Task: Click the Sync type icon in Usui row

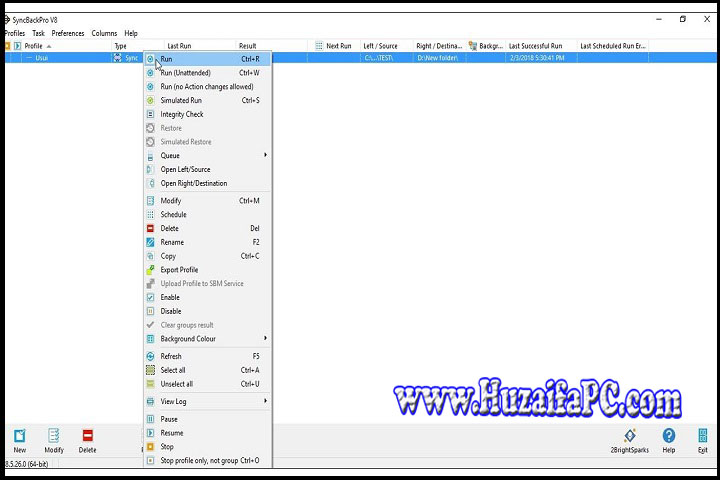Action: 118,58
